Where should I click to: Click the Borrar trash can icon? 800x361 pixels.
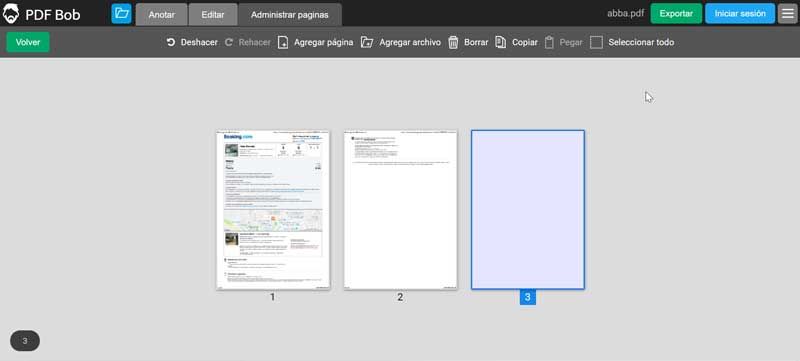point(453,42)
